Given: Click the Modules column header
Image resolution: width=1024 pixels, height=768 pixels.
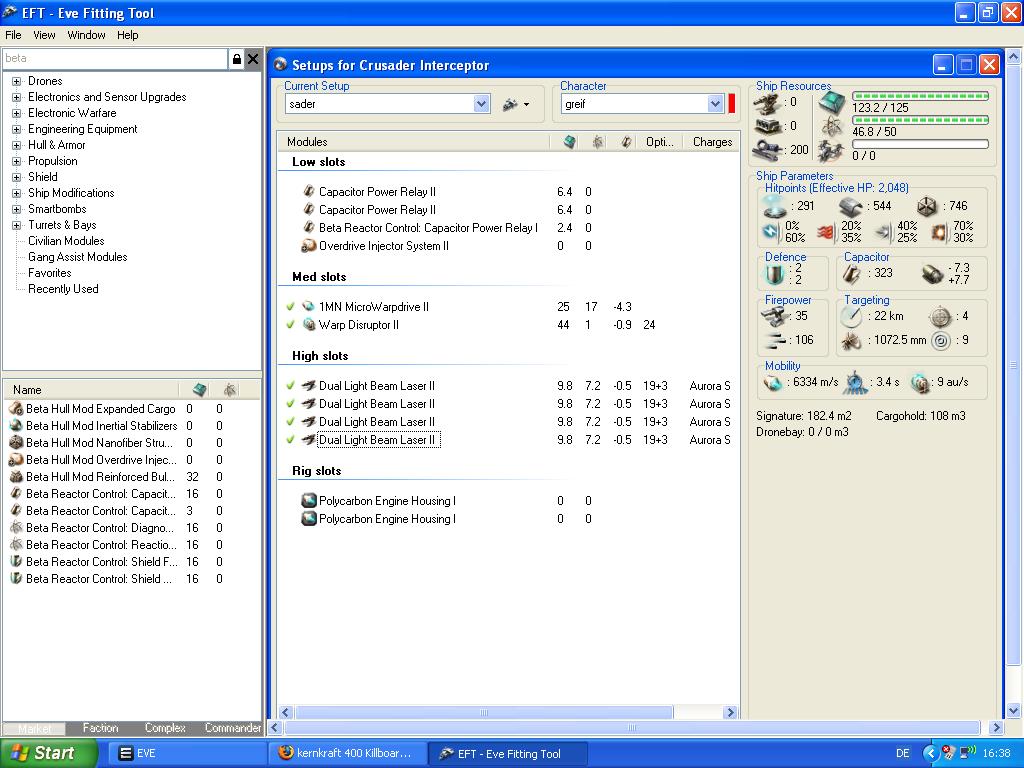Looking at the screenshot, I should [414, 142].
